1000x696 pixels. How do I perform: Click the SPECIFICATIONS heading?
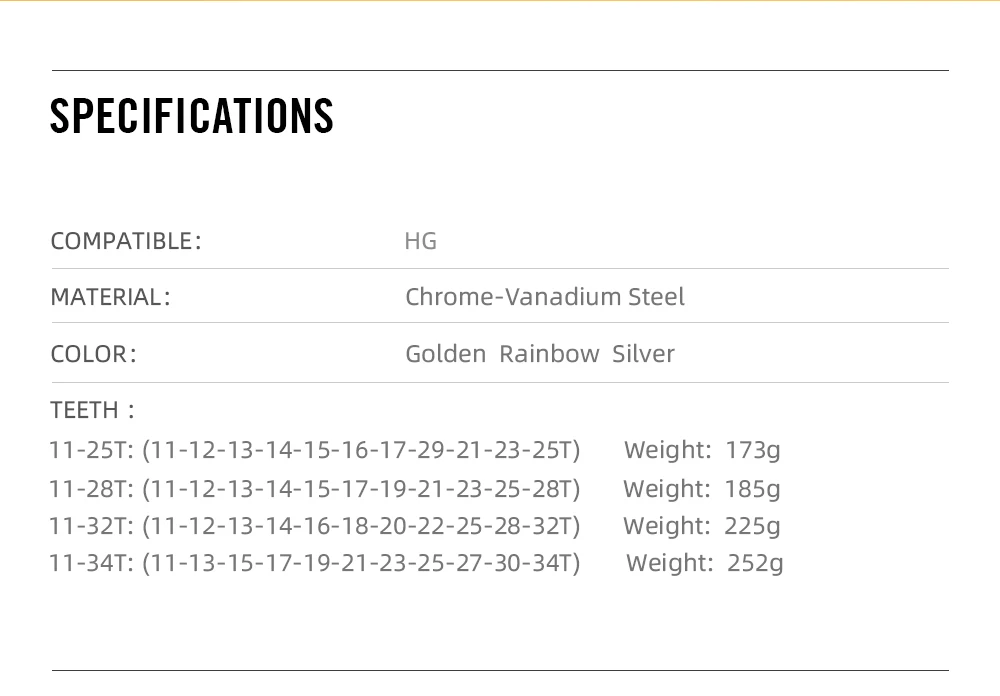coord(192,116)
